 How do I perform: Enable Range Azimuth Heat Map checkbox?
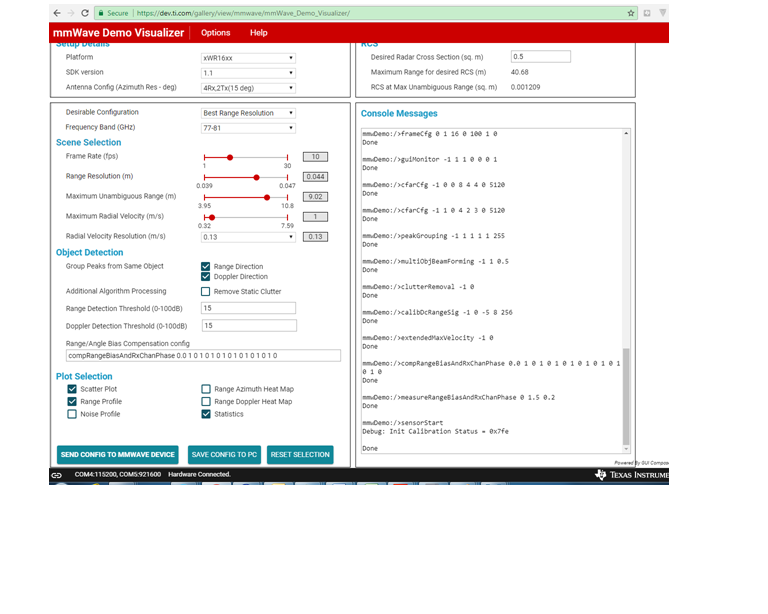206,389
